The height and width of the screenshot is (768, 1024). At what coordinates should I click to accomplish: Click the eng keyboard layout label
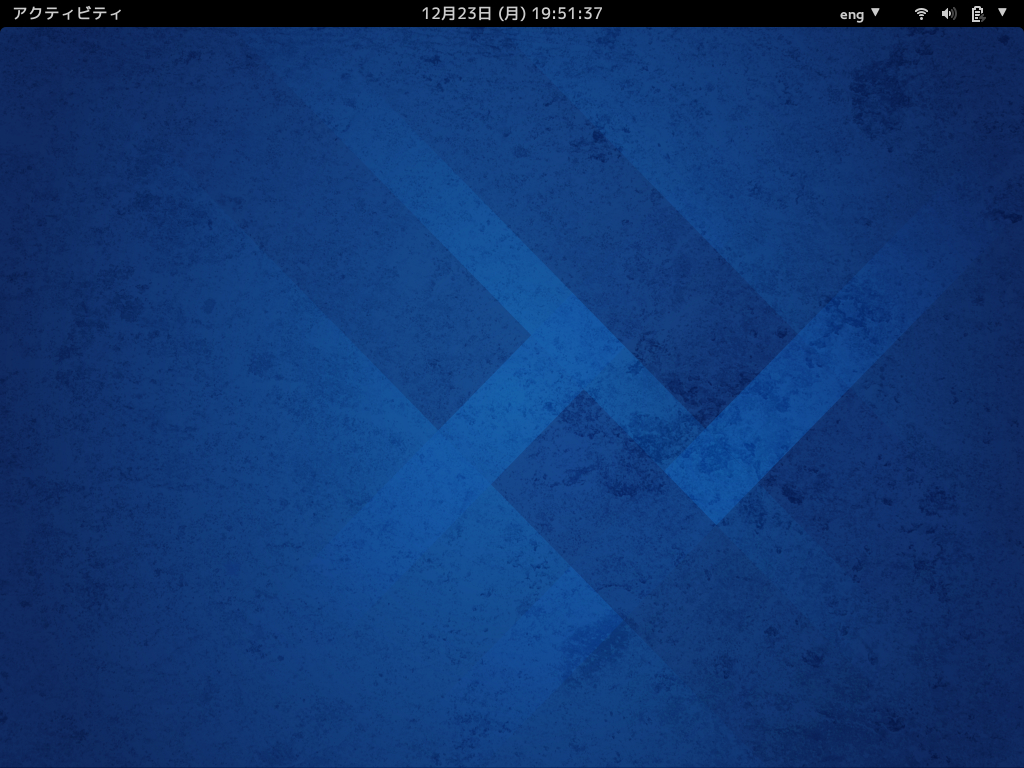tap(852, 14)
